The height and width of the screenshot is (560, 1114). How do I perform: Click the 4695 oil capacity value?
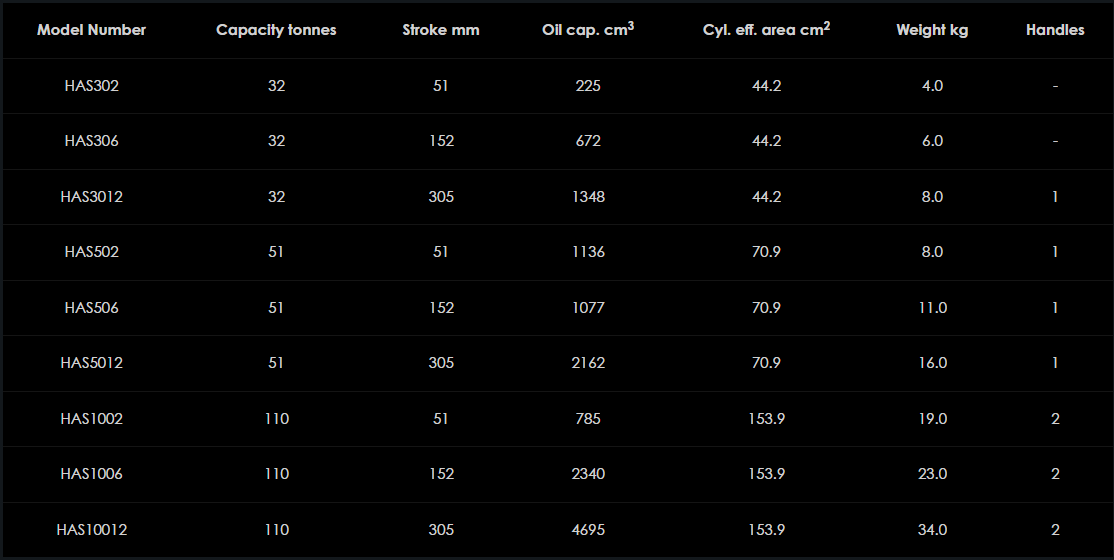[588, 530]
